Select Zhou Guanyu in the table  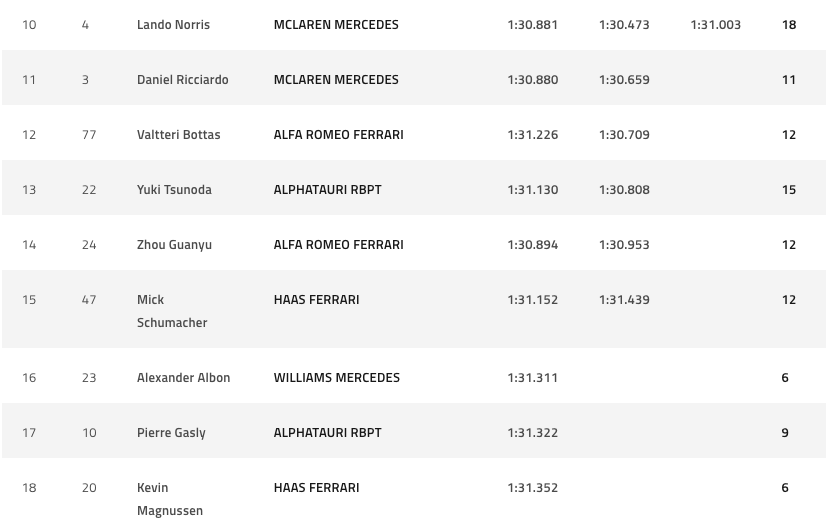[174, 245]
